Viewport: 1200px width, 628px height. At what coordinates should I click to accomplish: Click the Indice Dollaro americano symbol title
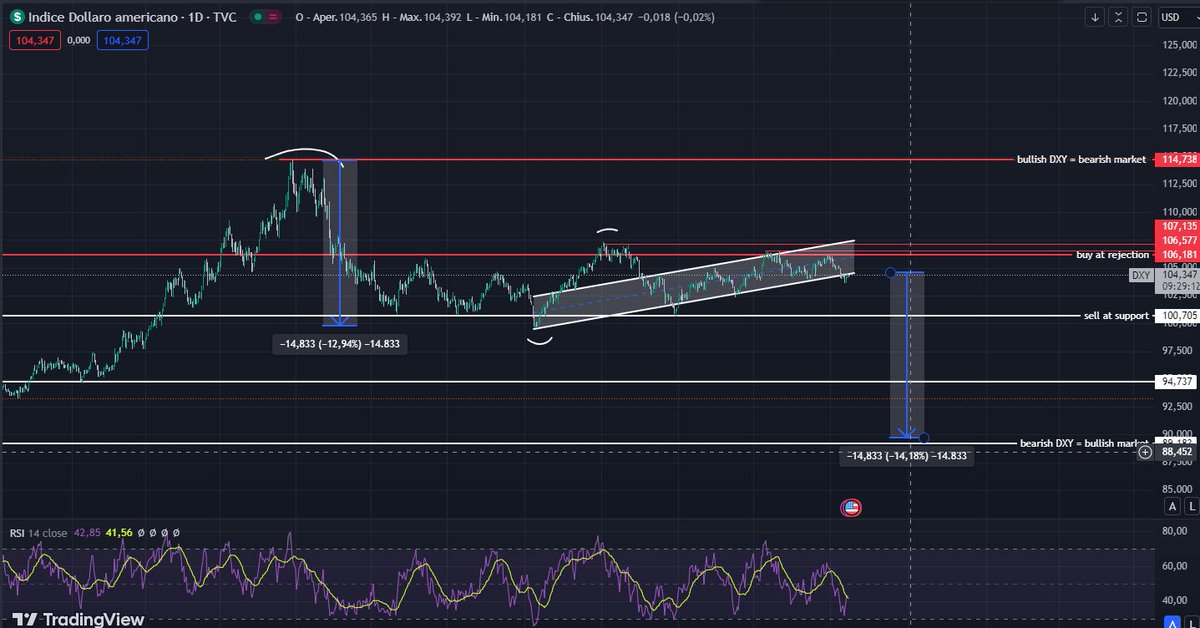(x=105, y=17)
